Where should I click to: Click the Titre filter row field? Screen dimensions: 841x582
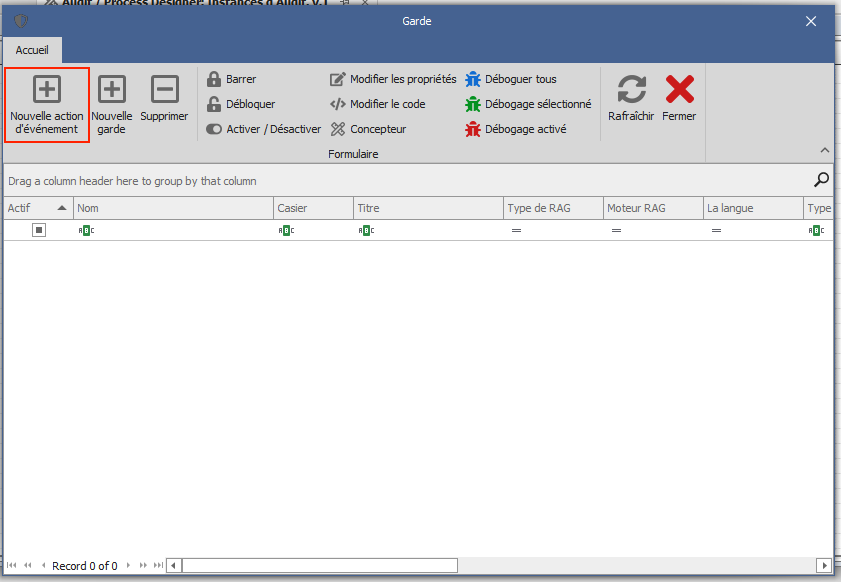(x=429, y=230)
